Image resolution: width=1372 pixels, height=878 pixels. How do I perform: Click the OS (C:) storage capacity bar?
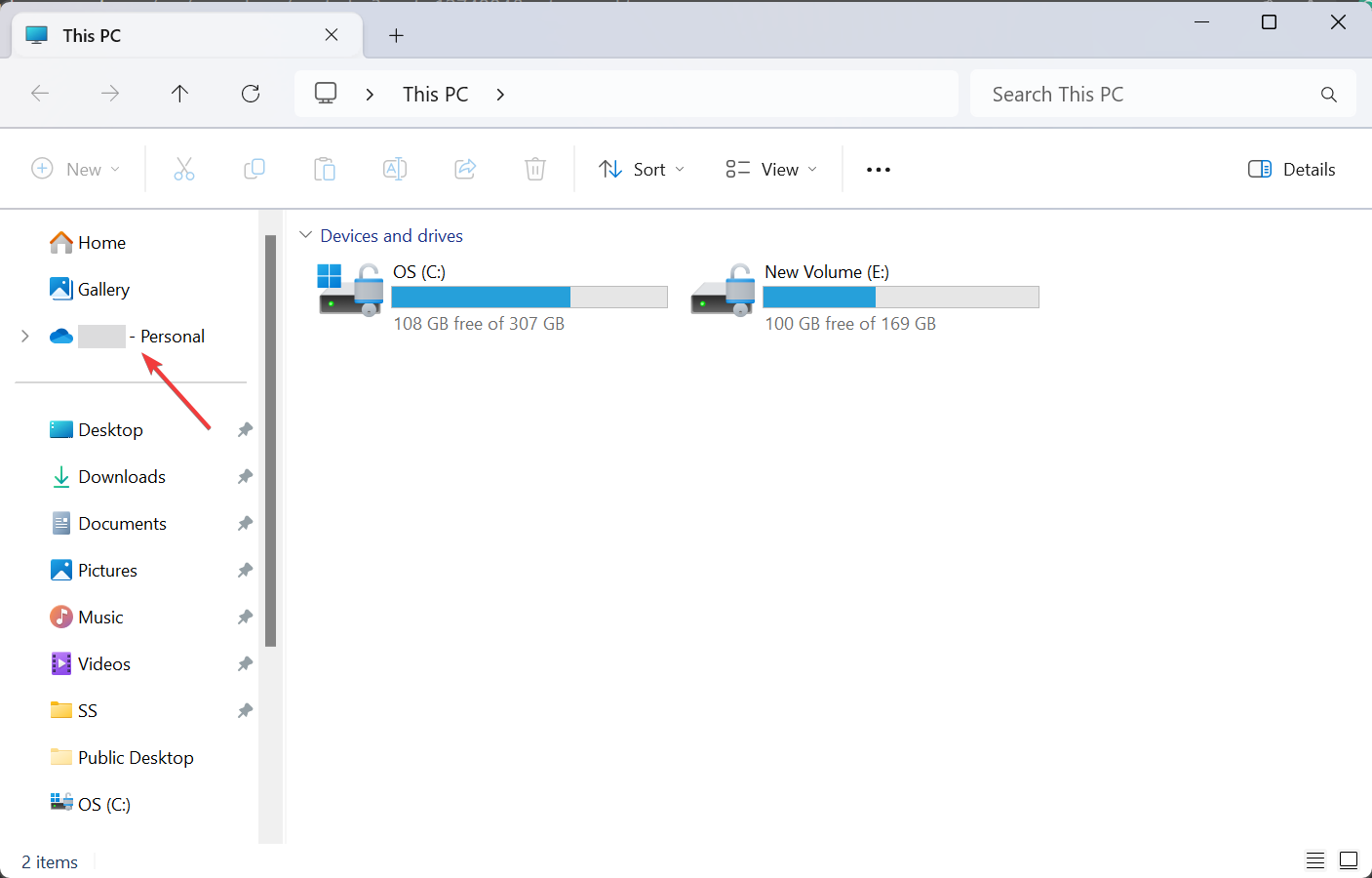tap(529, 297)
